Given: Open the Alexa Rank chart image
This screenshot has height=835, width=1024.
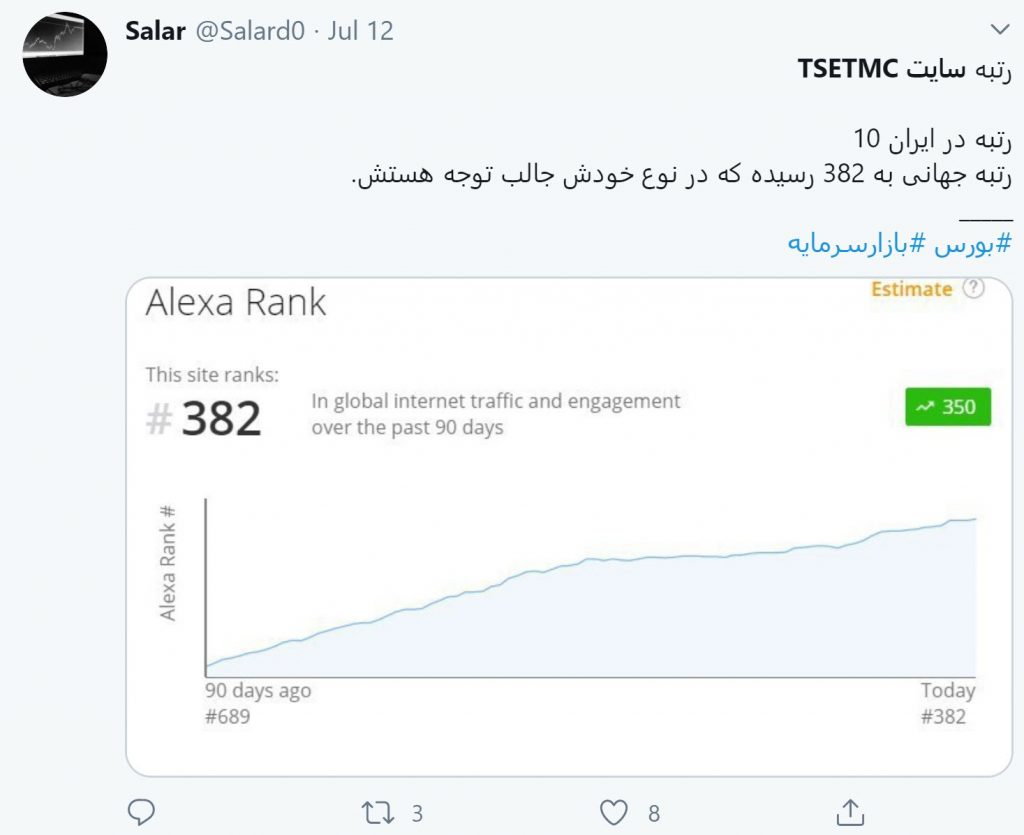Looking at the screenshot, I should (x=569, y=527).
